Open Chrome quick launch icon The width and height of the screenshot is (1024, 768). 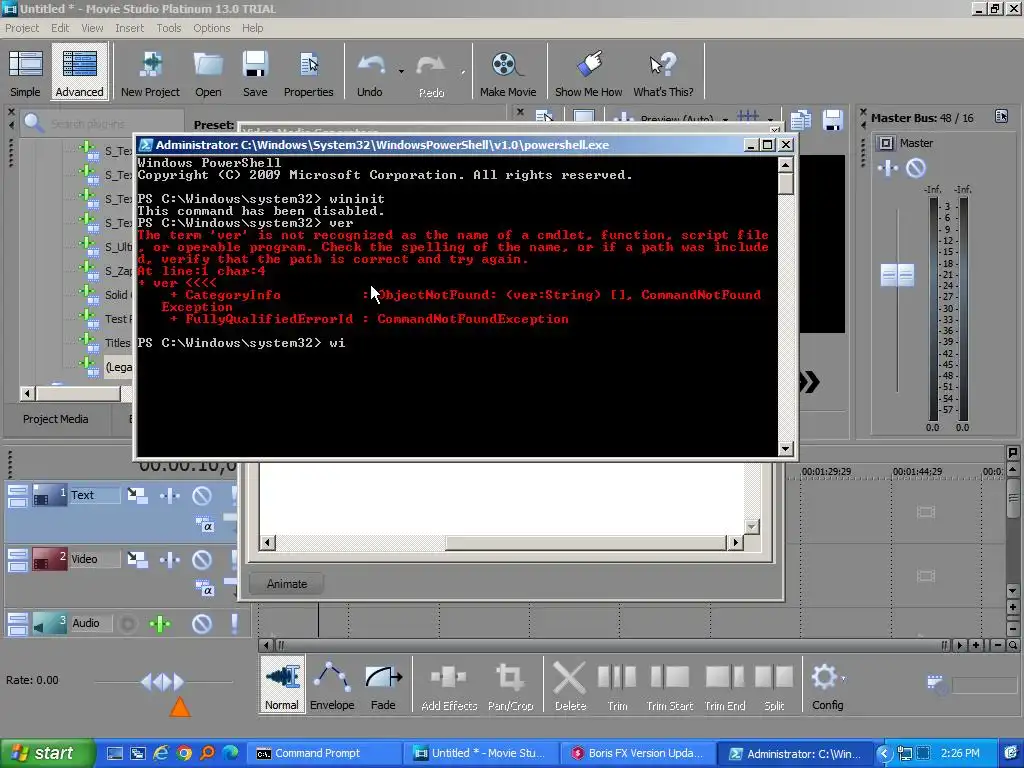184,754
